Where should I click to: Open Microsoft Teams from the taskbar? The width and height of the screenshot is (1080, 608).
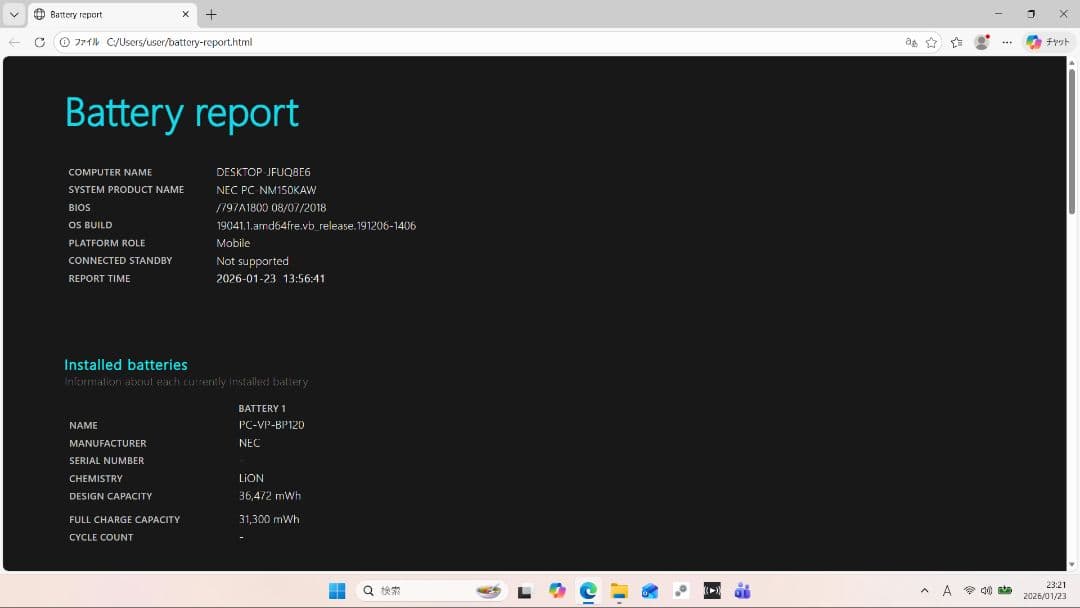pyautogui.click(x=742, y=590)
